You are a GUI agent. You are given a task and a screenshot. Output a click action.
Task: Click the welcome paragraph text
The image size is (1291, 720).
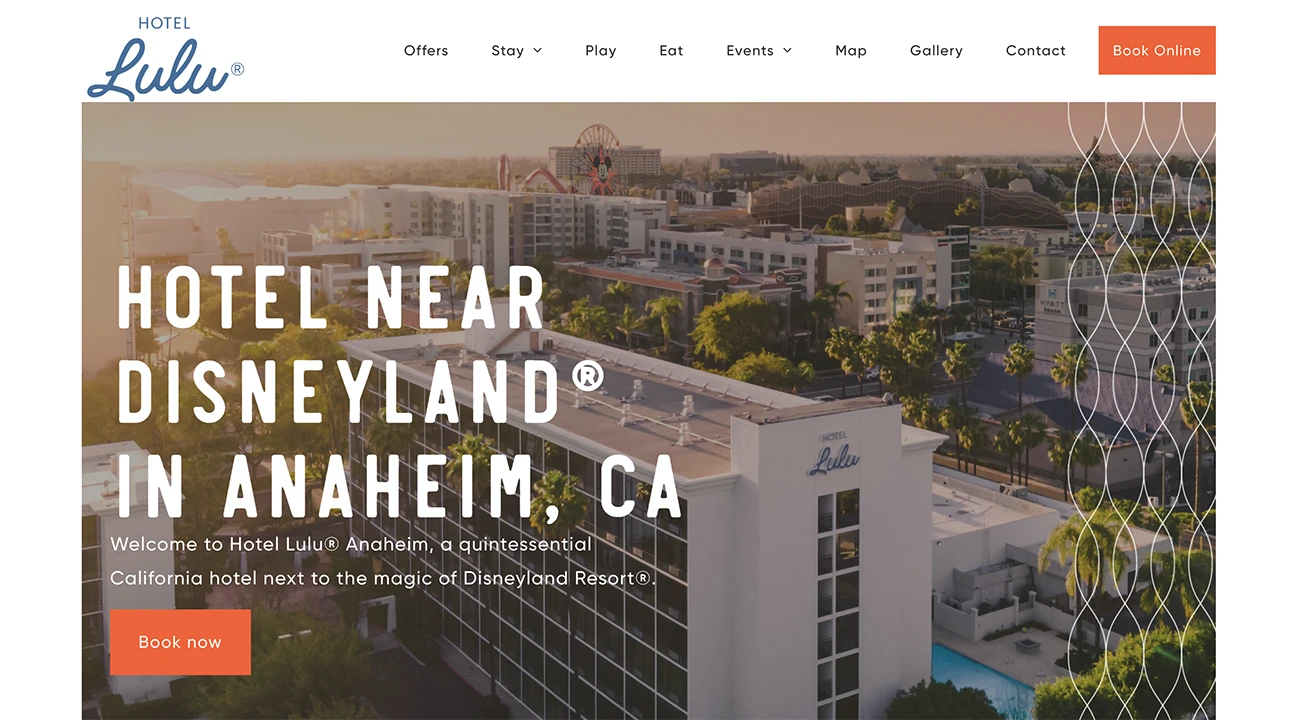(383, 561)
